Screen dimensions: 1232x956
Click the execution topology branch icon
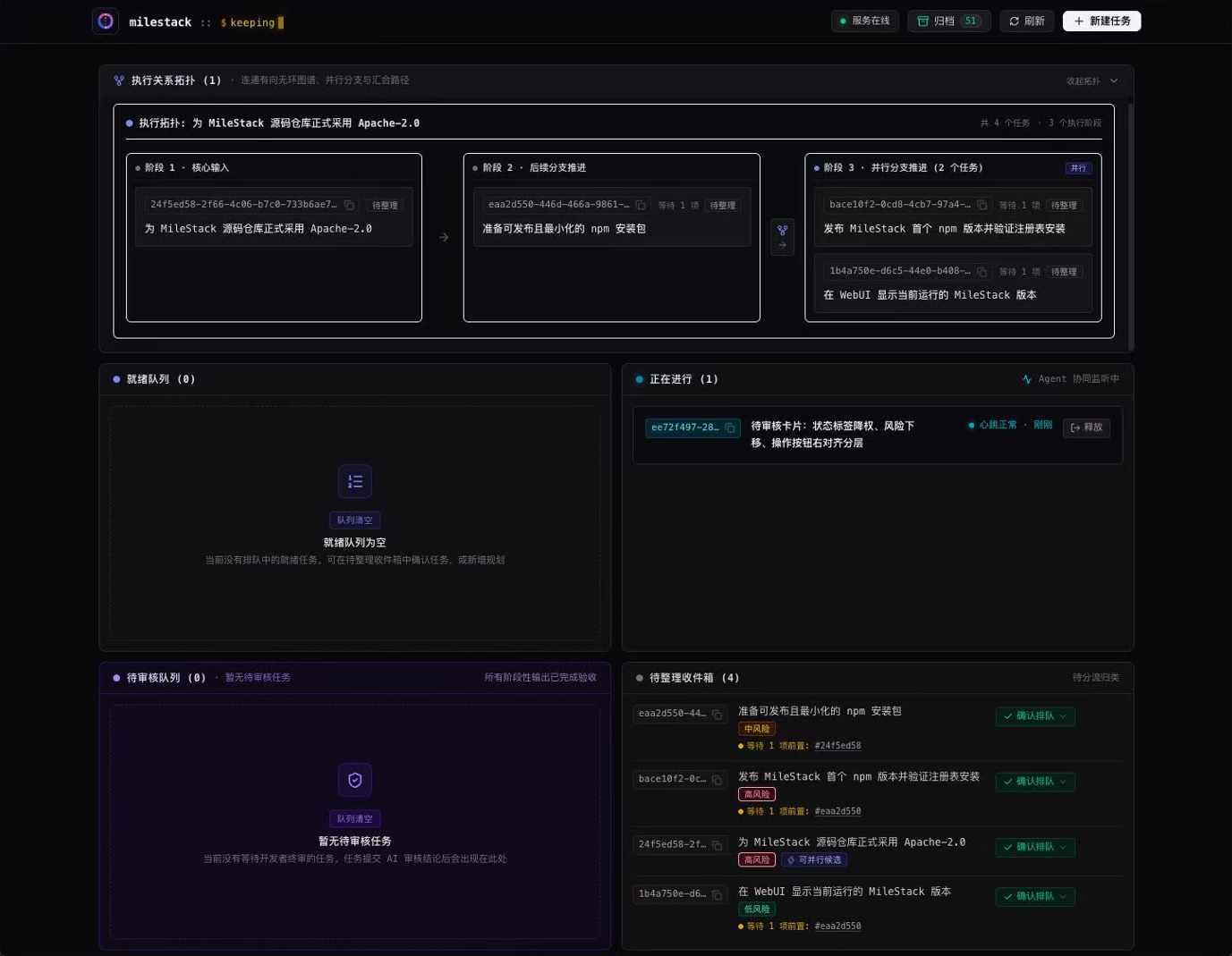coord(119,80)
